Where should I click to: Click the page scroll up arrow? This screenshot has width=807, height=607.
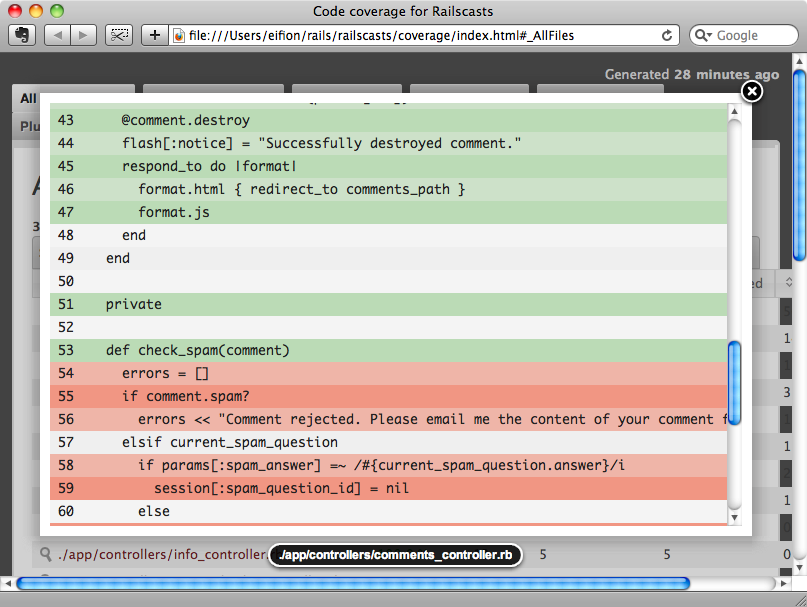point(799,61)
